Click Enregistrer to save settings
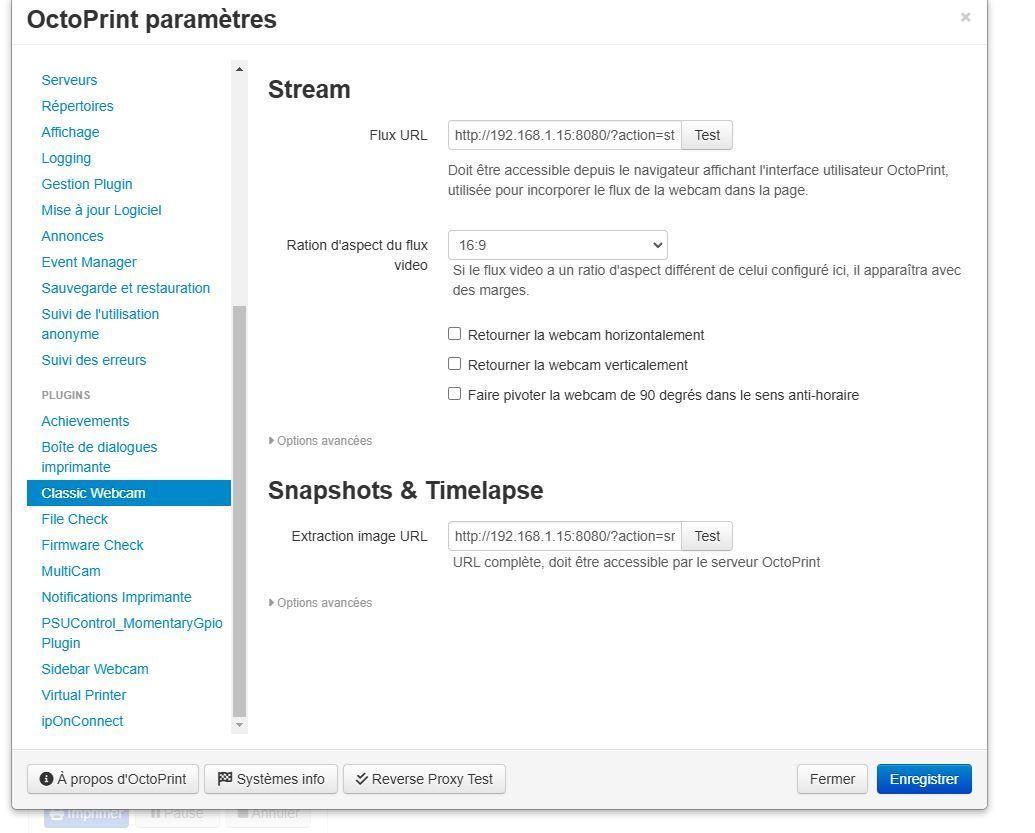1035x833 pixels. point(923,779)
